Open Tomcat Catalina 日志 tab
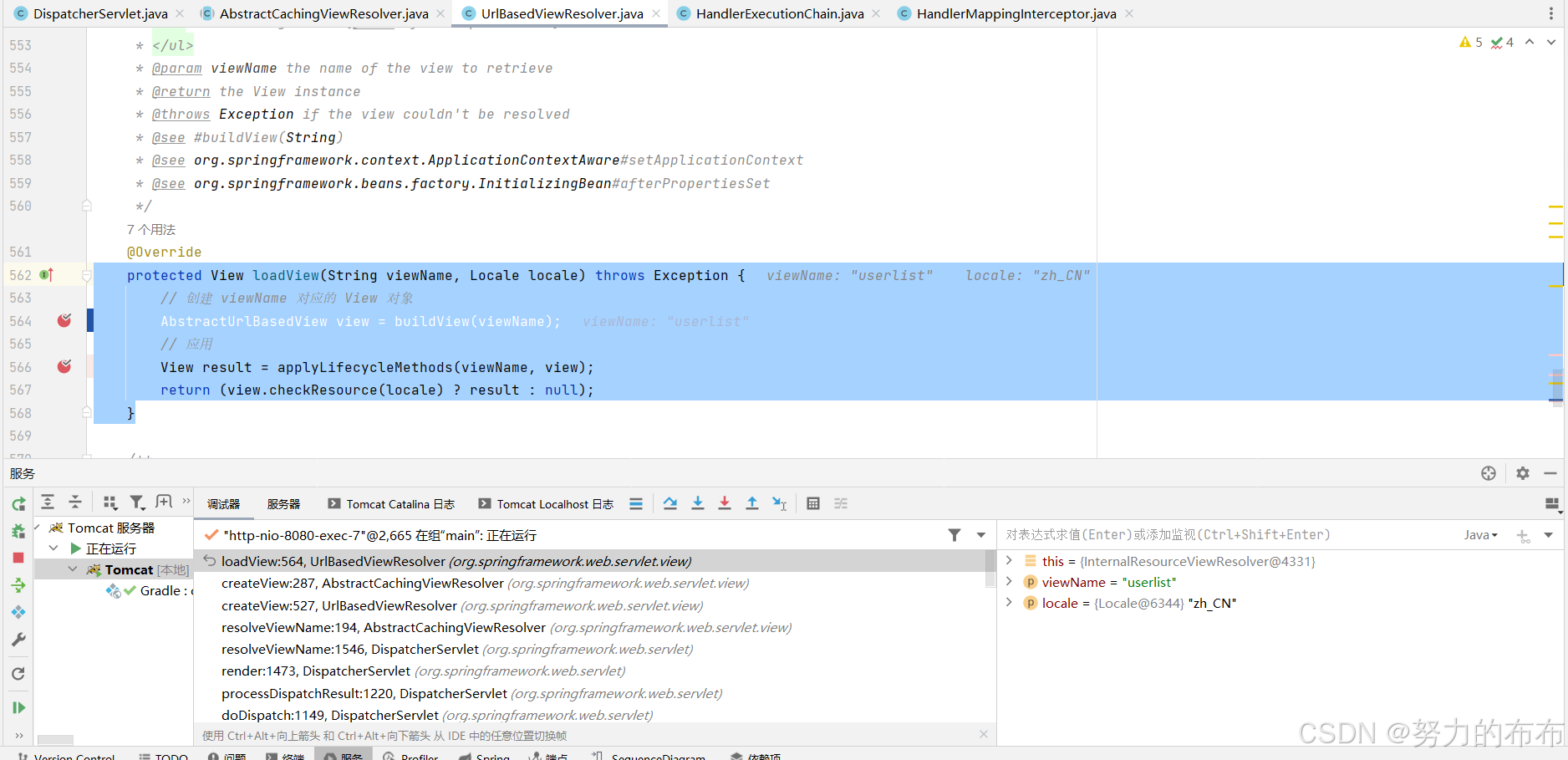The image size is (1568, 760). (x=391, y=504)
